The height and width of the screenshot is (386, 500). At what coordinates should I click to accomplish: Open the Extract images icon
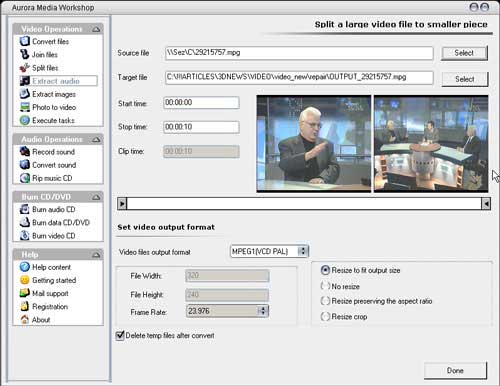pyautogui.click(x=24, y=94)
